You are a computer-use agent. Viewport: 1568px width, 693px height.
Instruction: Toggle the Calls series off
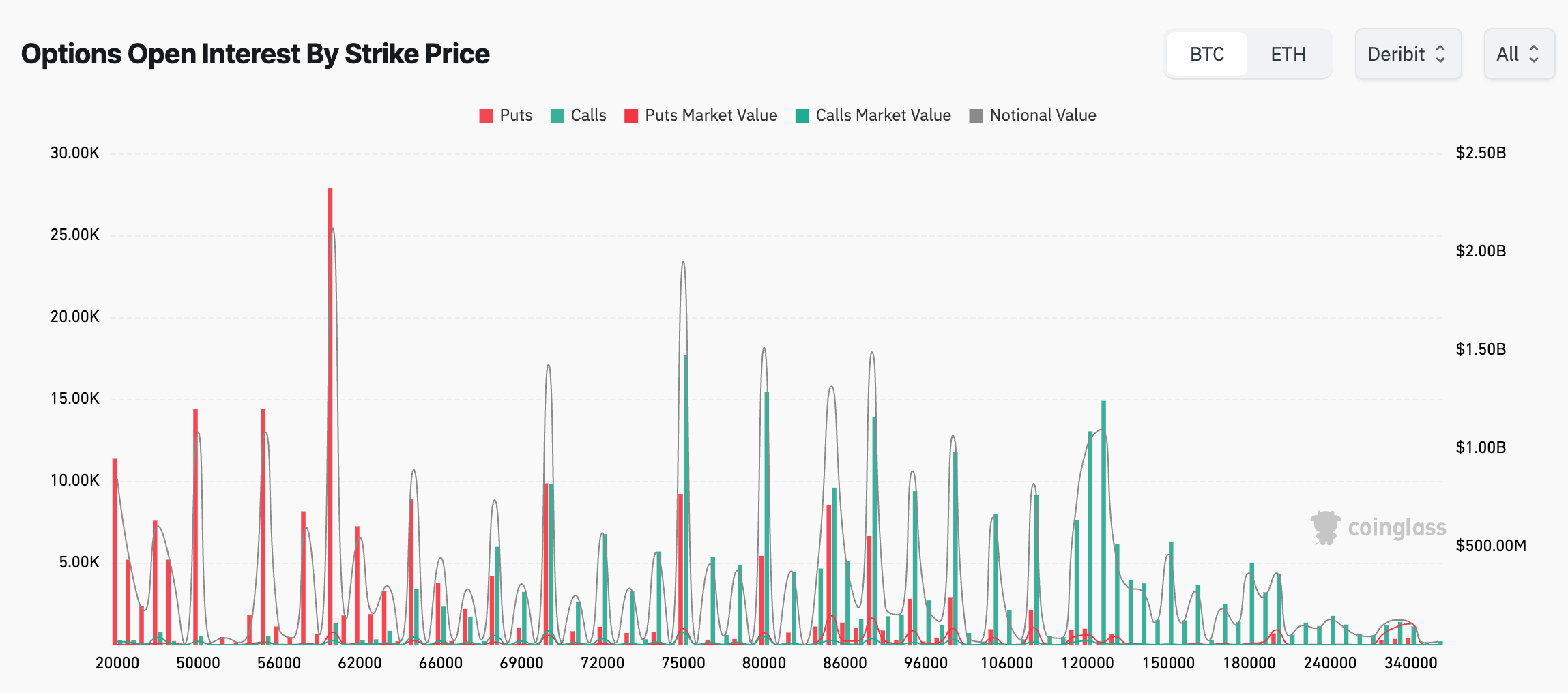tap(577, 115)
